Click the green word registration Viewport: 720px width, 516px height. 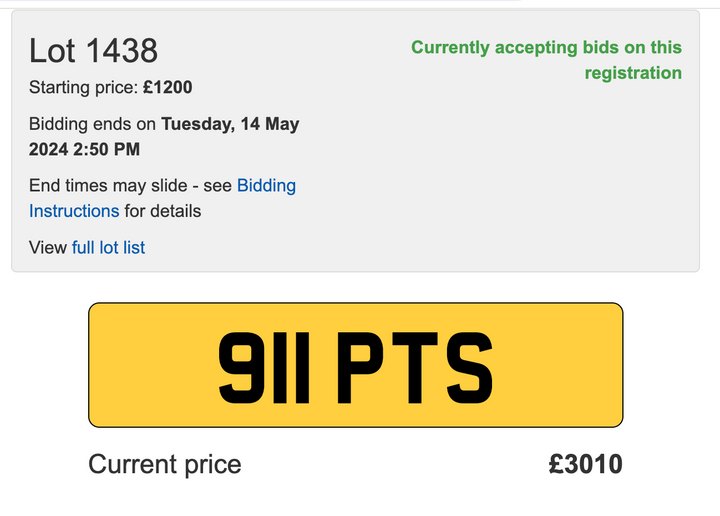(x=633, y=73)
